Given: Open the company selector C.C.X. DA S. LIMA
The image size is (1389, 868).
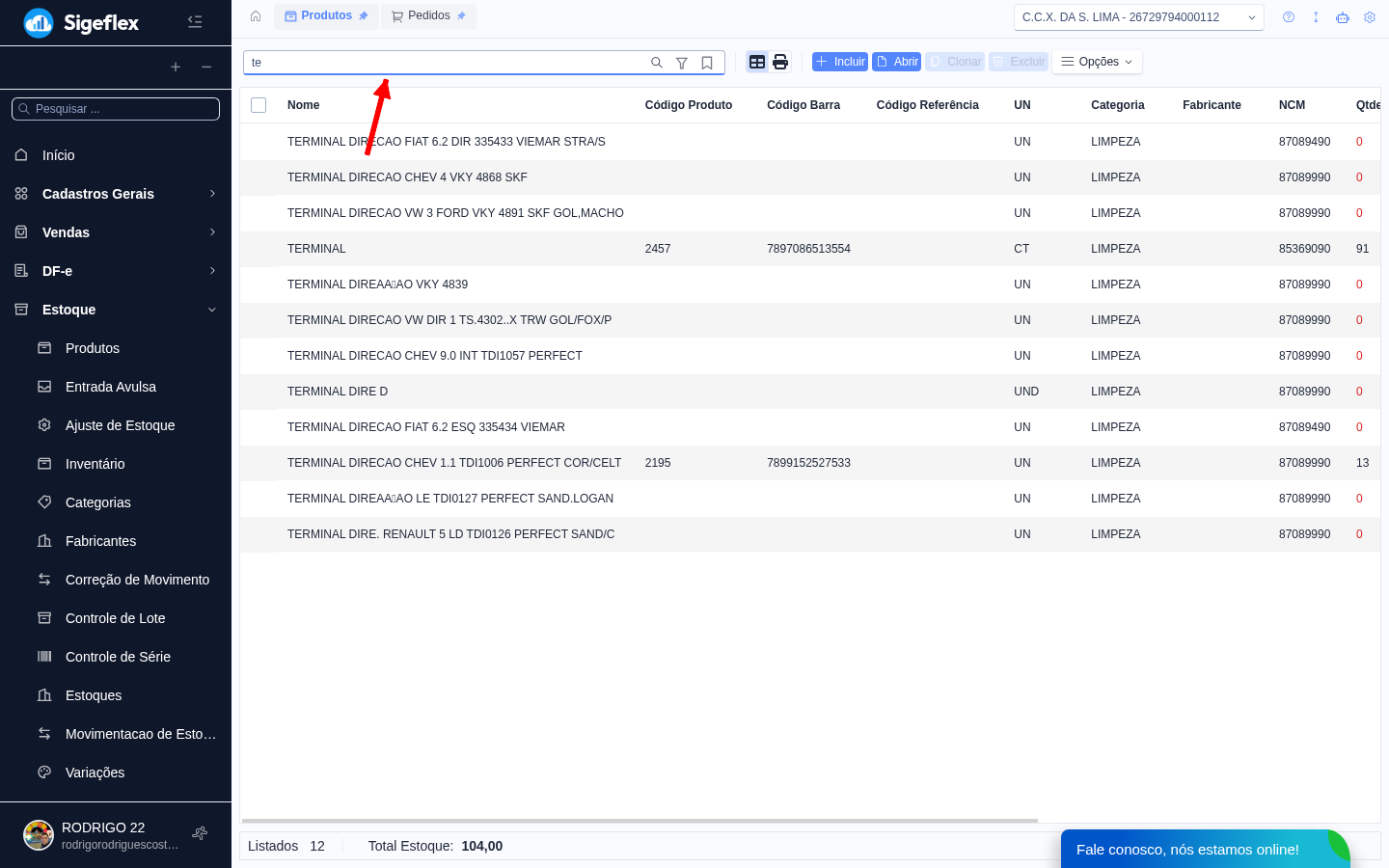Looking at the screenshot, I should click(1139, 17).
